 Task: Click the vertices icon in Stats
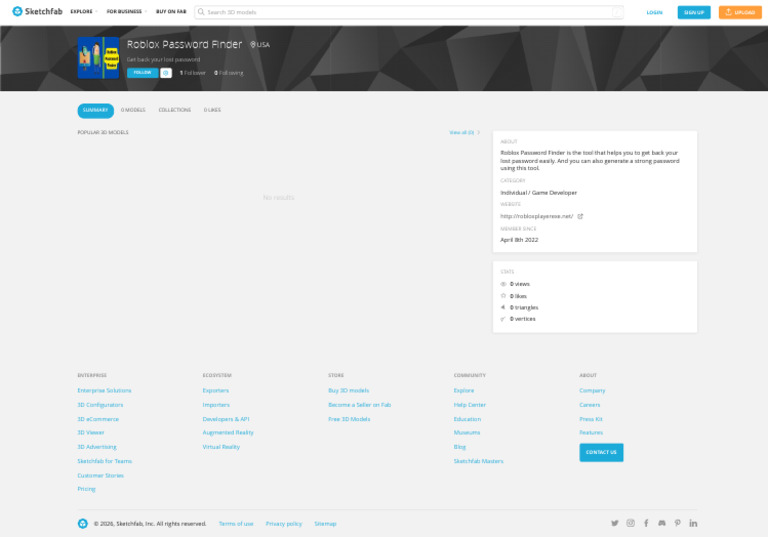click(503, 319)
